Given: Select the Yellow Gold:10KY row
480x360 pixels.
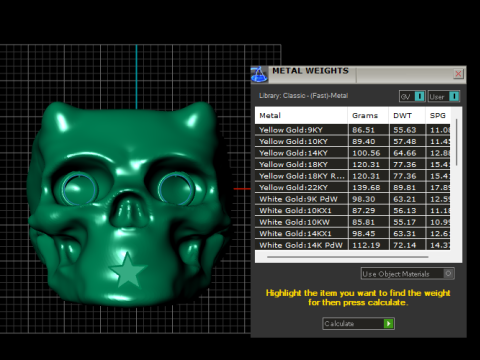Looking at the screenshot, I should click(x=353, y=141).
